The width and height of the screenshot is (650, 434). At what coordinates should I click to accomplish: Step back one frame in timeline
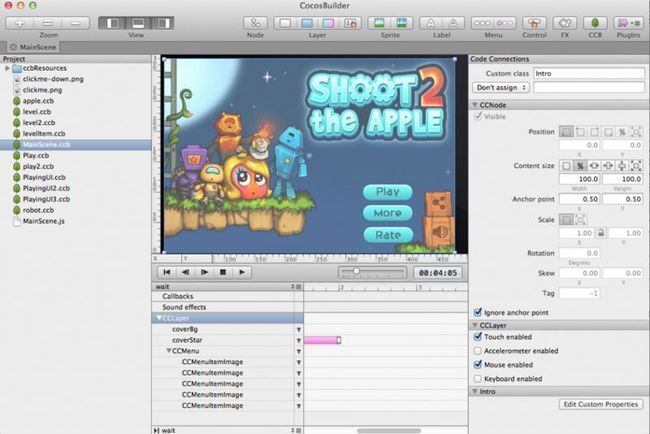185,272
